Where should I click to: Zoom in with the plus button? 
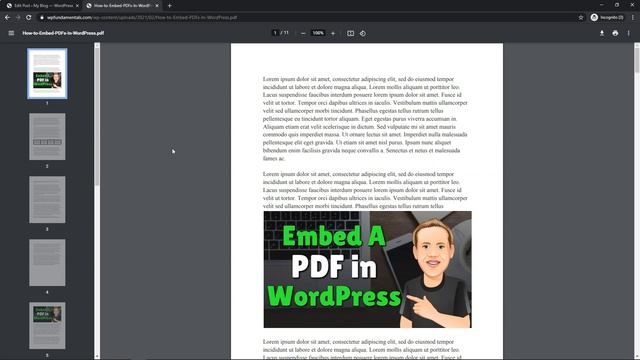pyautogui.click(x=333, y=33)
